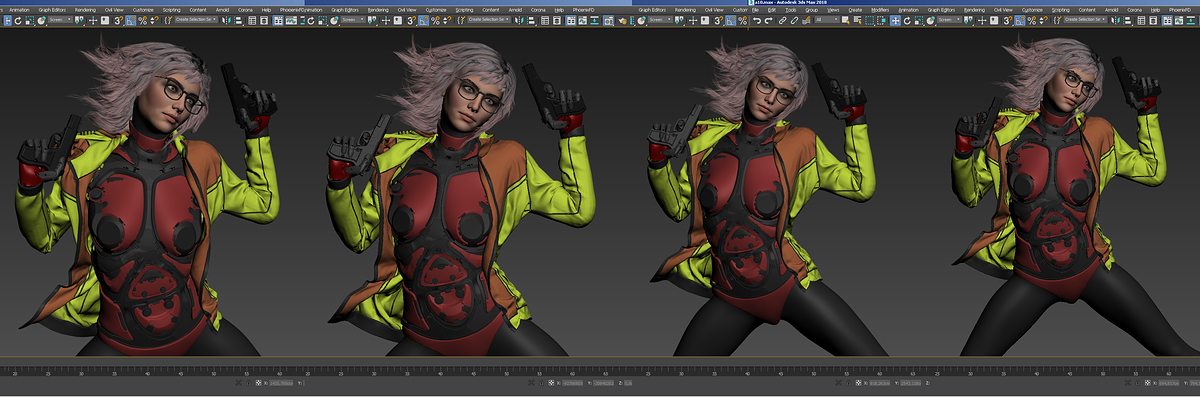This screenshot has height=397, width=1200.
Task: Open the Edit menu
Action: (x=771, y=10)
